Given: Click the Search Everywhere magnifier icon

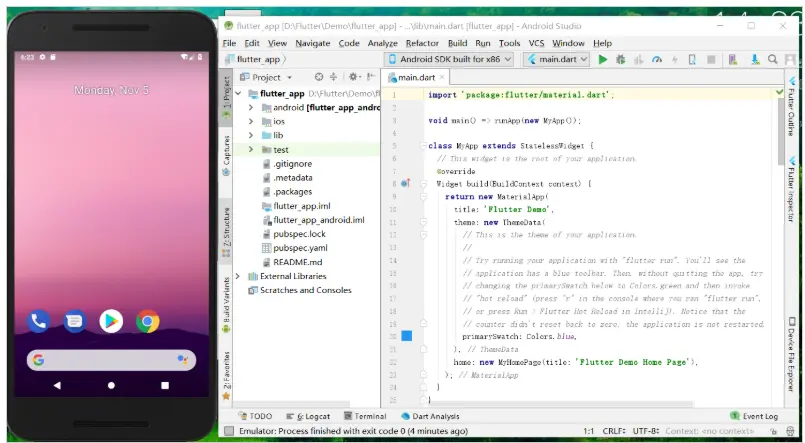Looking at the screenshot, I should pyautogui.click(x=773, y=60).
